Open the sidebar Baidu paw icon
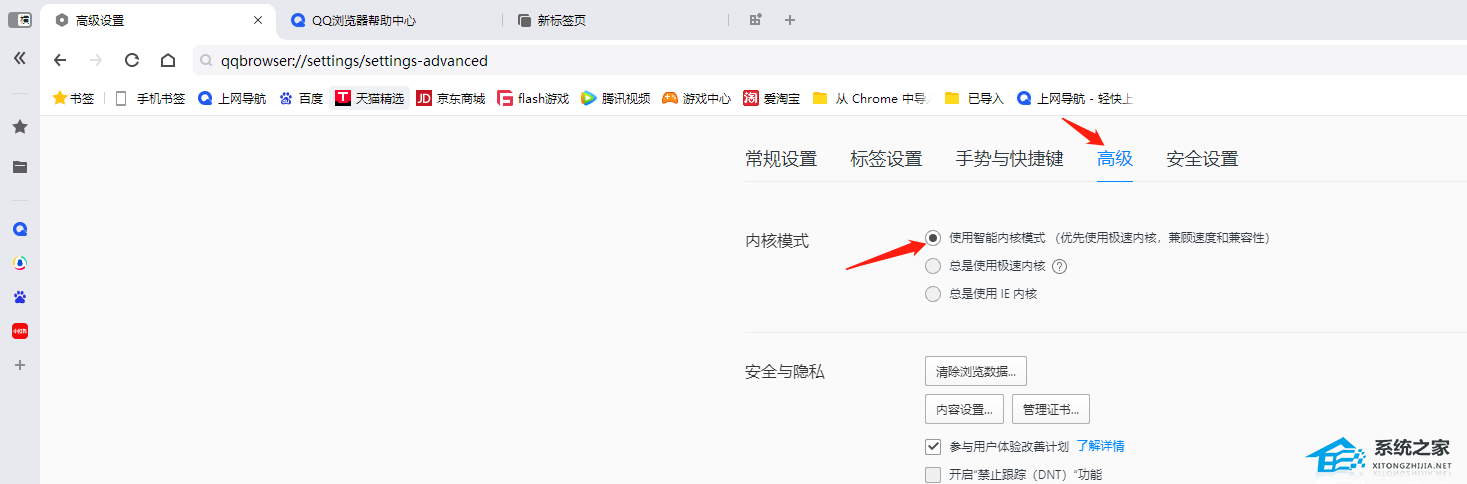Screen dimensions: 1467x484 coord(19,297)
